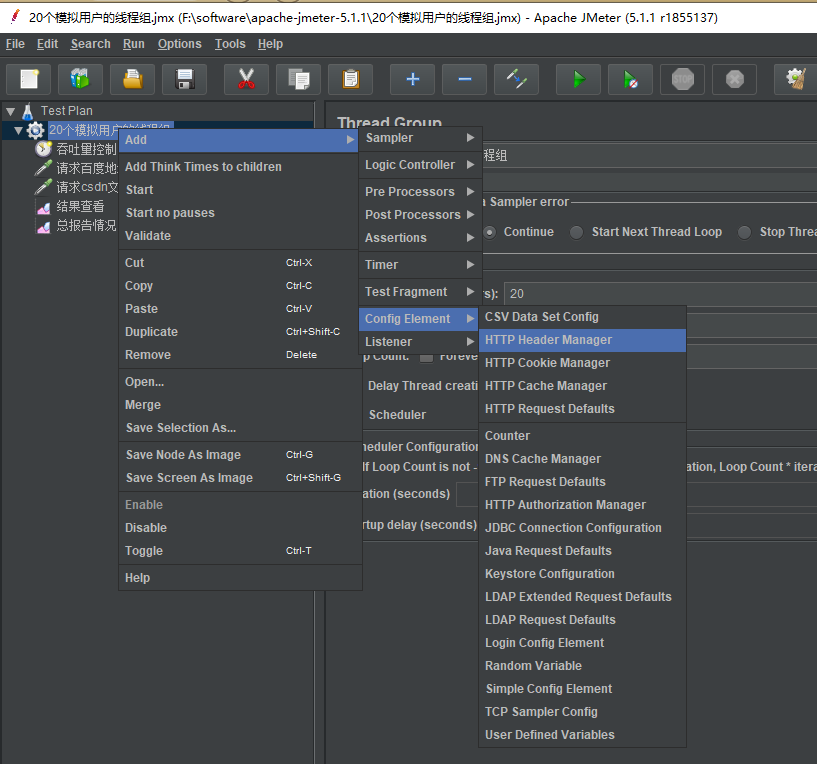
Task: Click the New test plan toolbar icon
Action: pos(29,79)
